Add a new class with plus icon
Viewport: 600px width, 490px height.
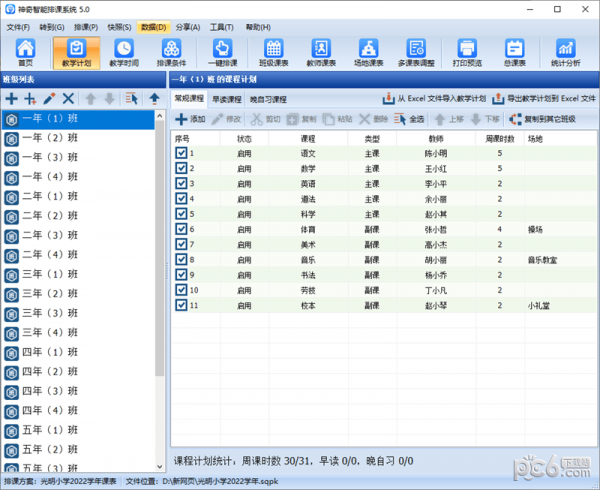click(11, 99)
